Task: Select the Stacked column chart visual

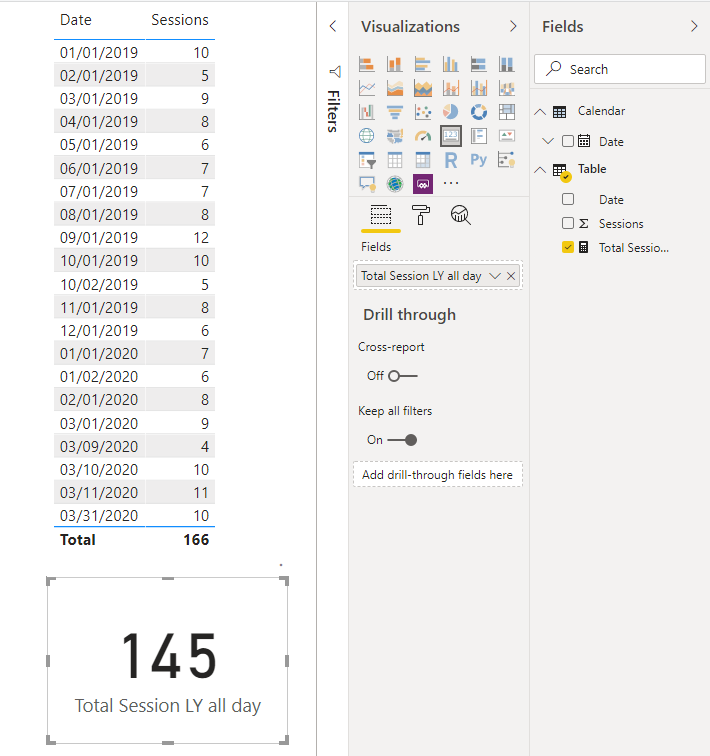Action: point(395,64)
